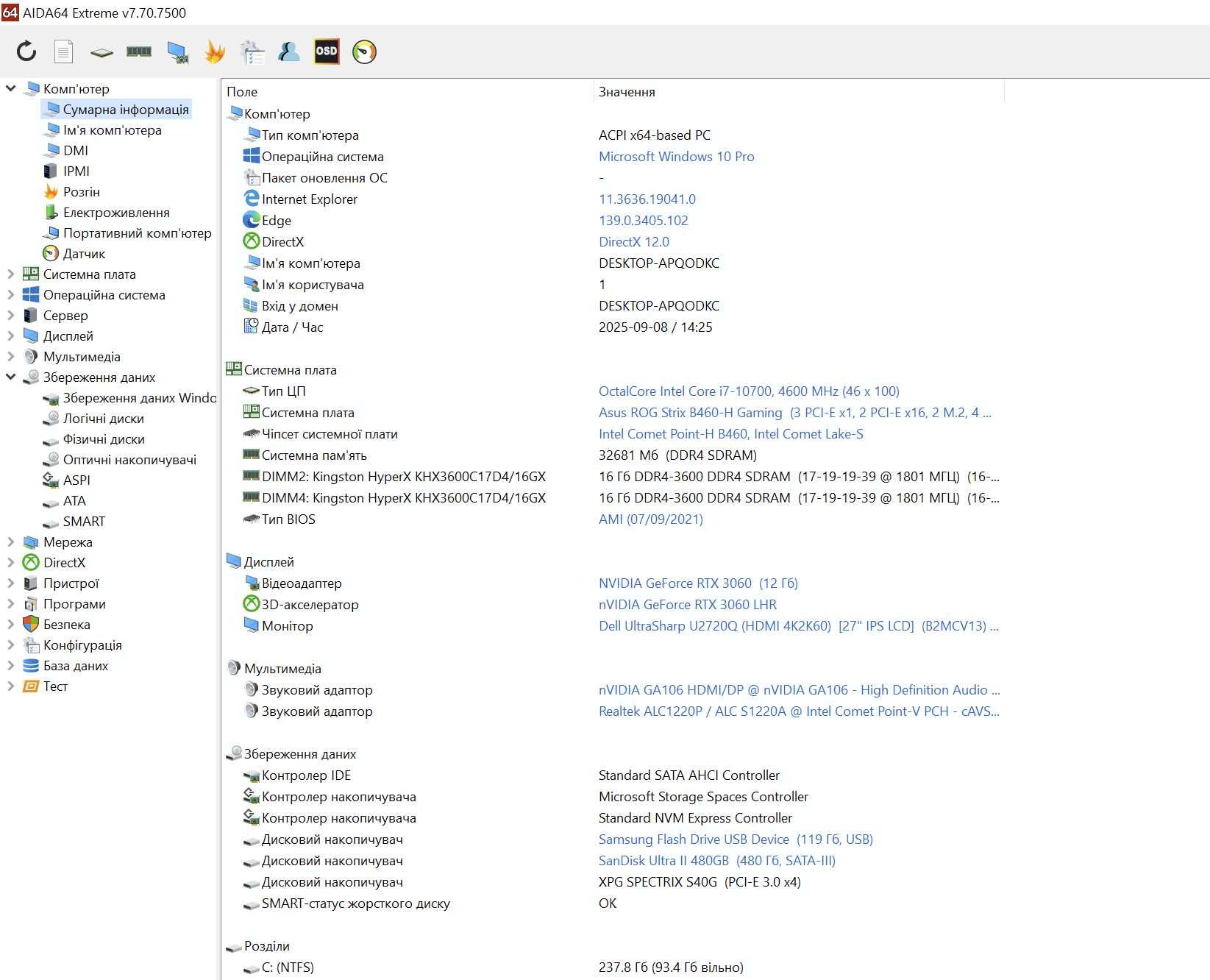
Task: Collapse the Комп'ютер tree node
Action: (x=10, y=88)
